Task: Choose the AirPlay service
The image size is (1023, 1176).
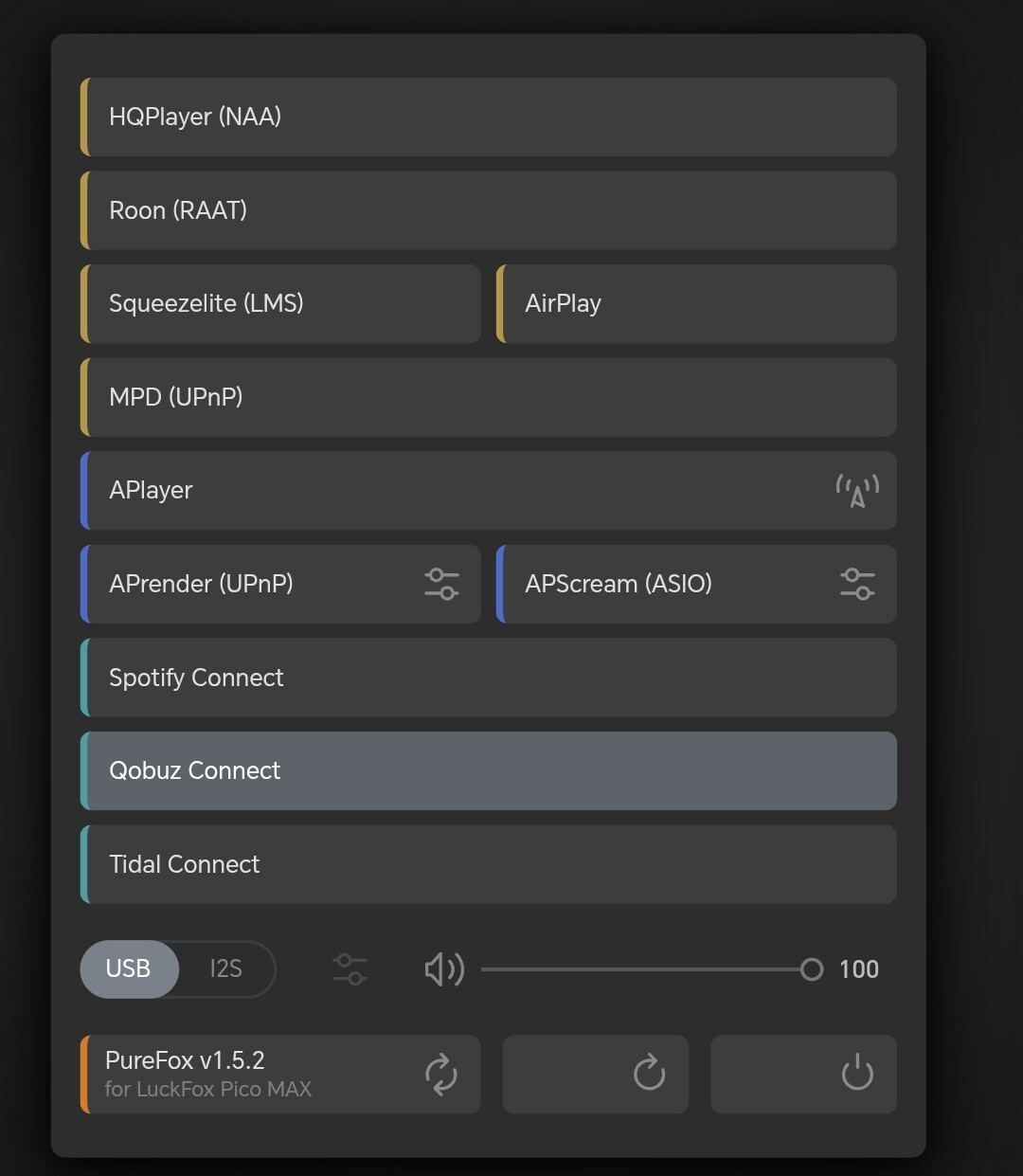Action: tap(696, 303)
